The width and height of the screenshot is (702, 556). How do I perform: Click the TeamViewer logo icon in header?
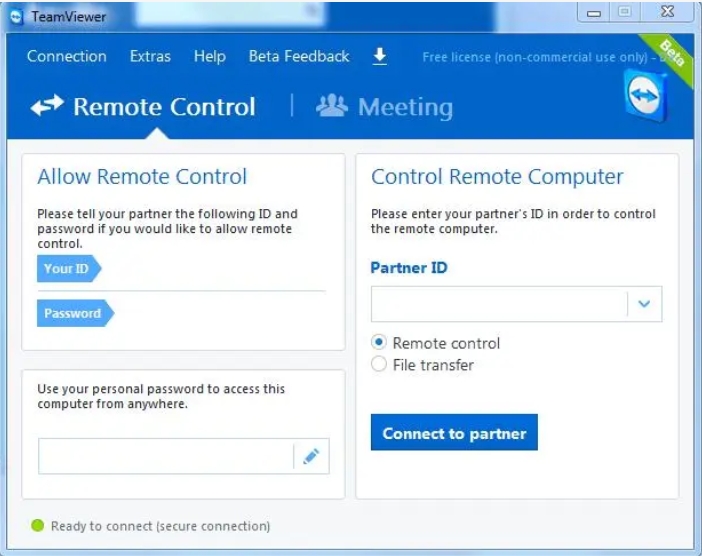pos(644,98)
